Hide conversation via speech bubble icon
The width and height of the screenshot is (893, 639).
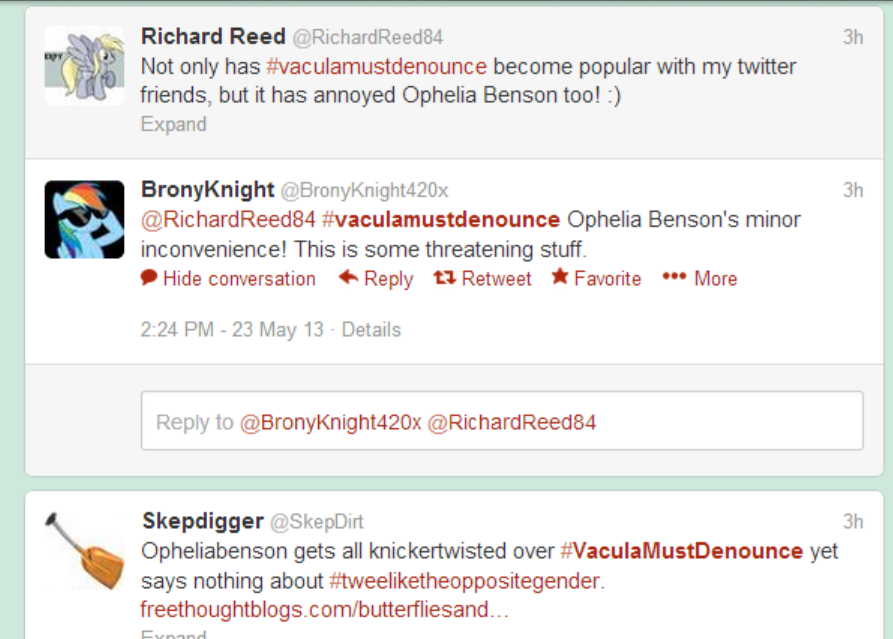[x=149, y=278]
